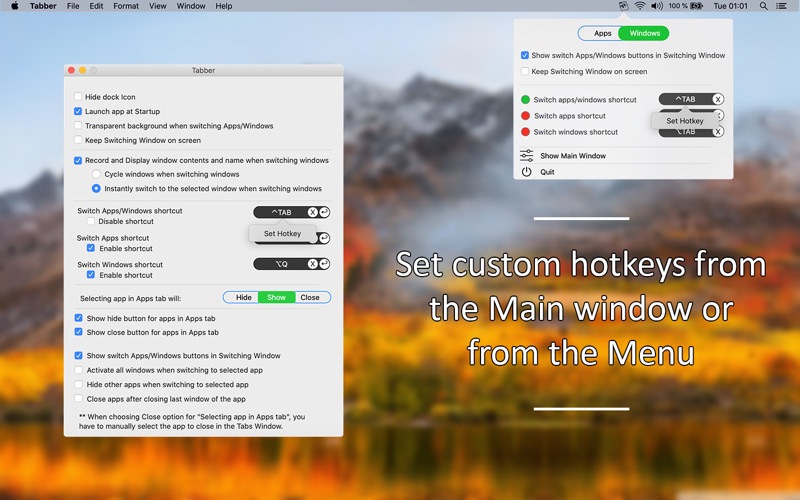Image resolution: width=800 pixels, height=500 pixels.
Task: Click Set Hotkey popup in main window
Action: click(282, 234)
